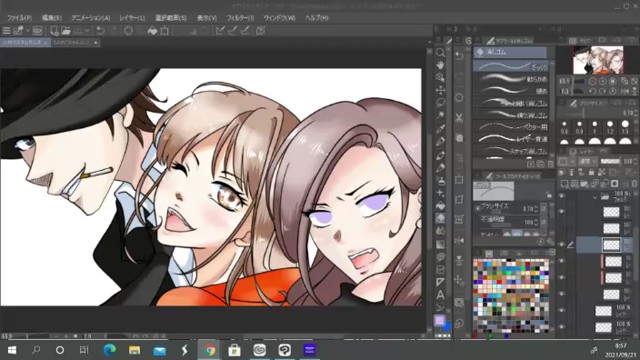Open dropdown arrow next to Save icon
The image size is (640, 360).
[87, 31]
